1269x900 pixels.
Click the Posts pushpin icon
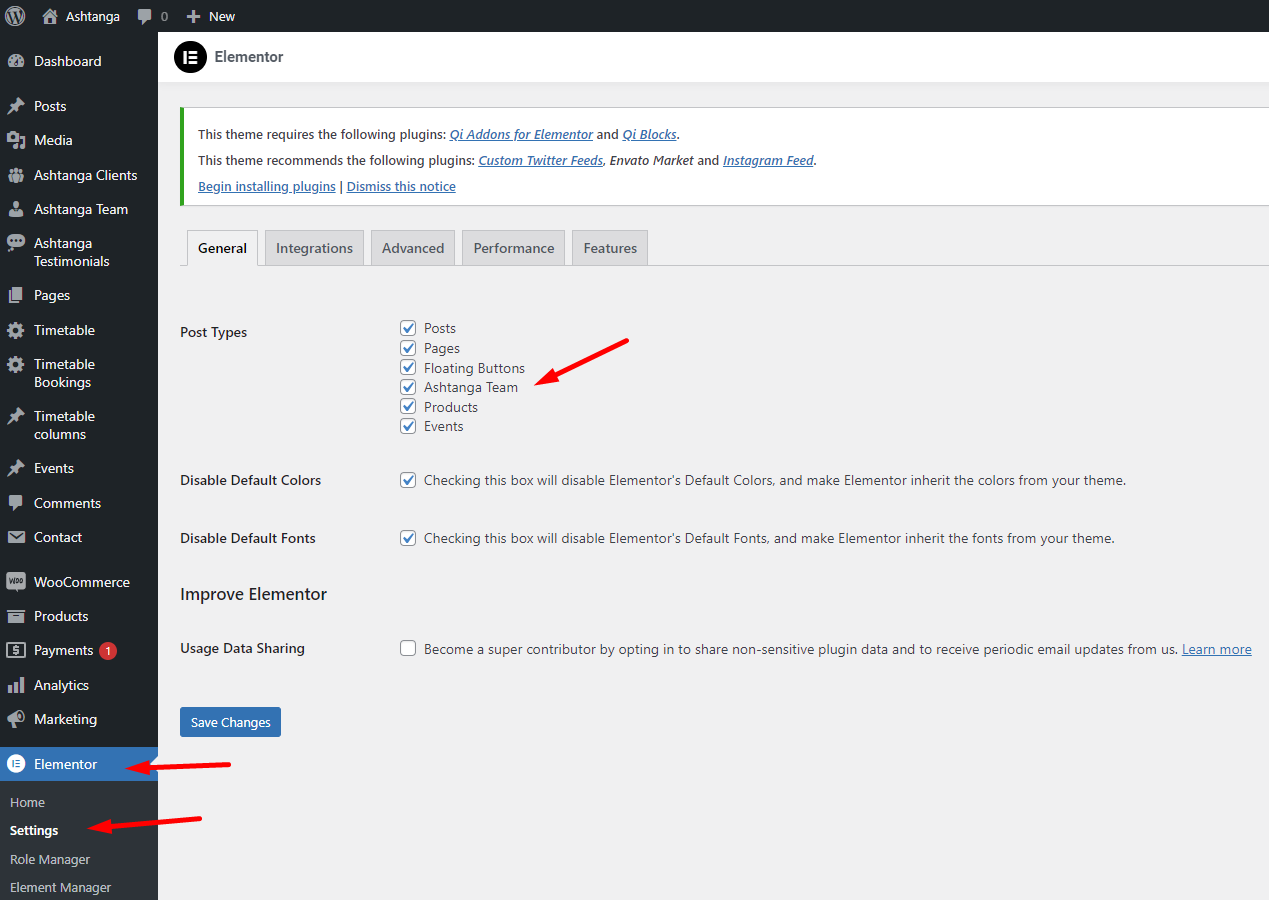[x=16, y=106]
